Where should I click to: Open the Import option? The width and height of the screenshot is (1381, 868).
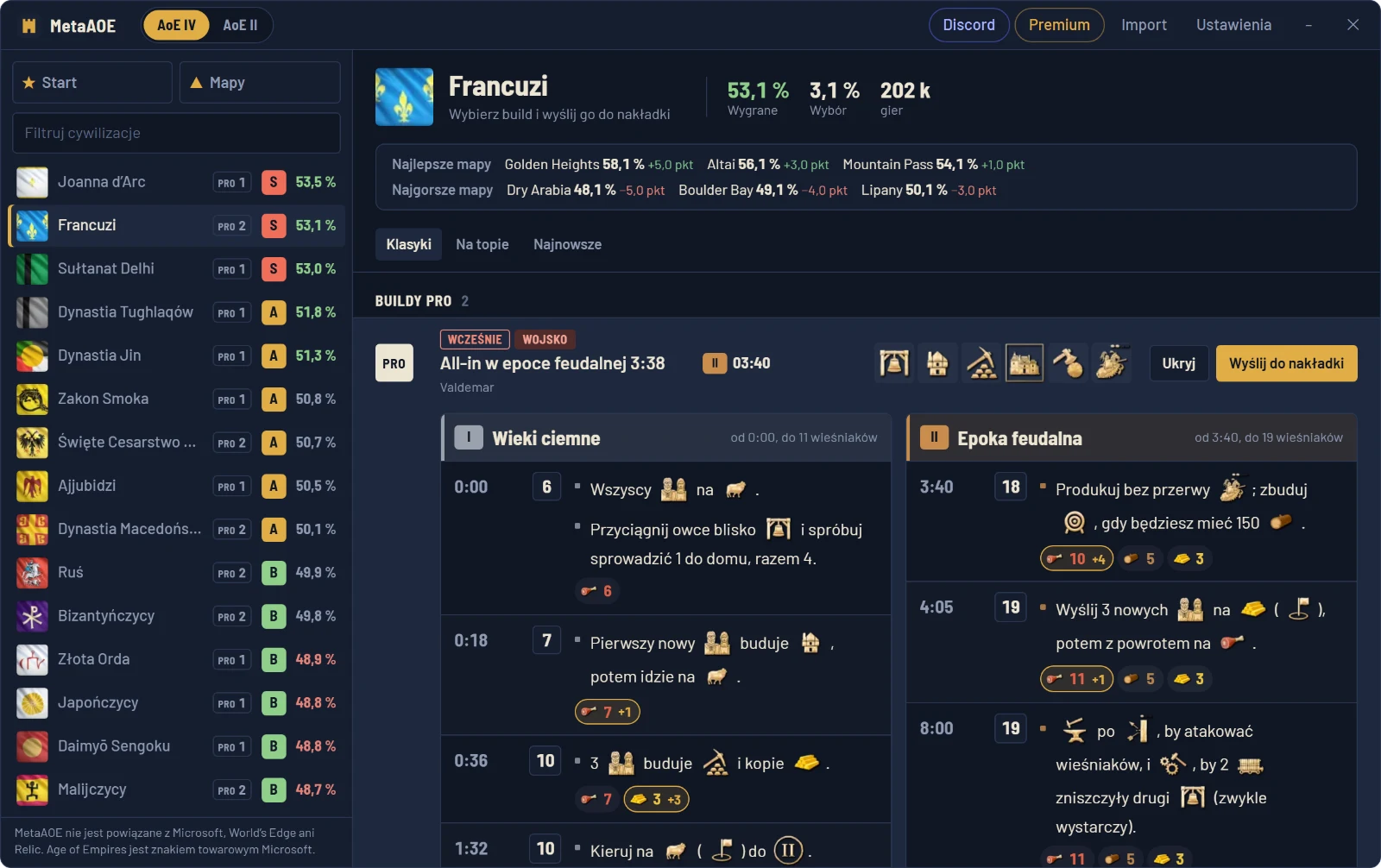1144,25
